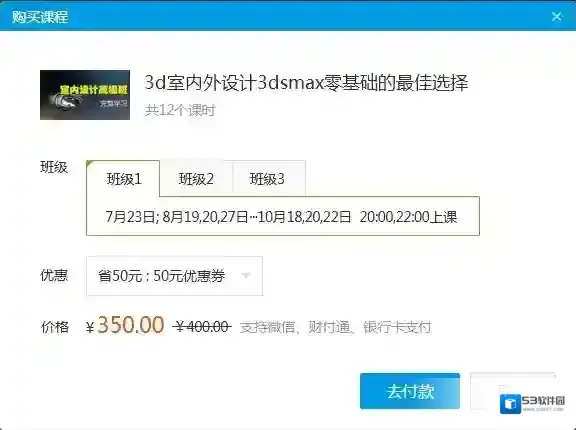Click the 共12个课时 text
Screen dimensions: 576x430
click(180, 110)
